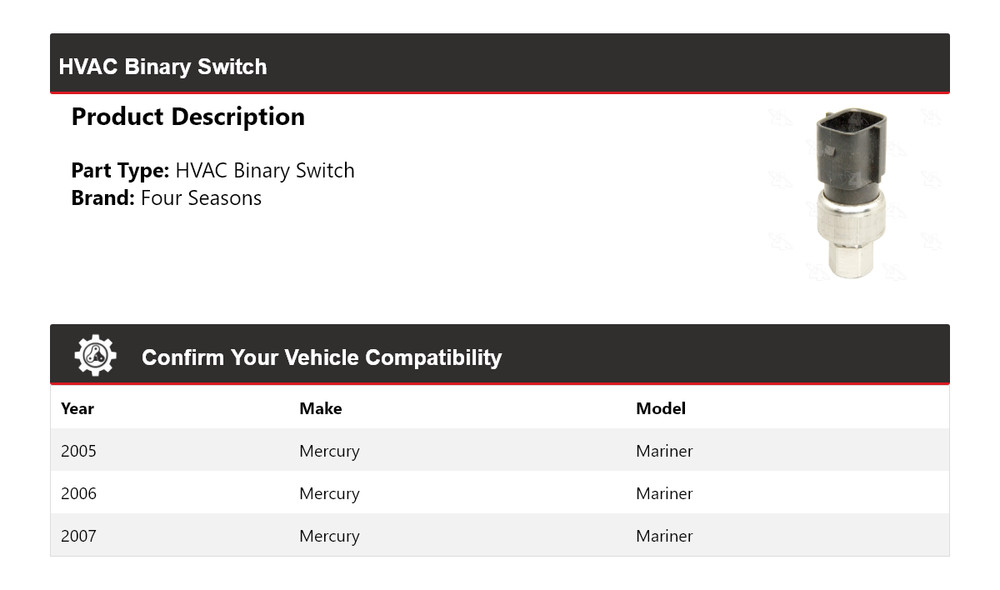The height and width of the screenshot is (590, 1000).
Task: Click the Model column header
Action: (x=661, y=408)
